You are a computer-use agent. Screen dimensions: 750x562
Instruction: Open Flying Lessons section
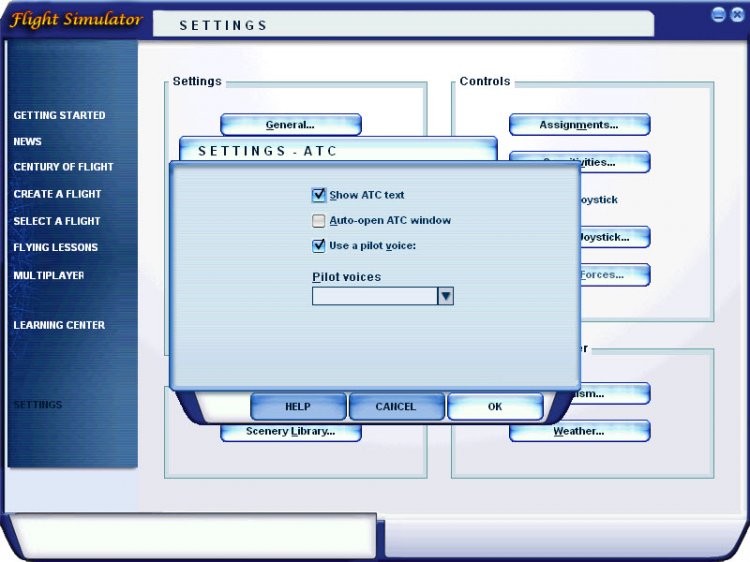[x=55, y=247]
